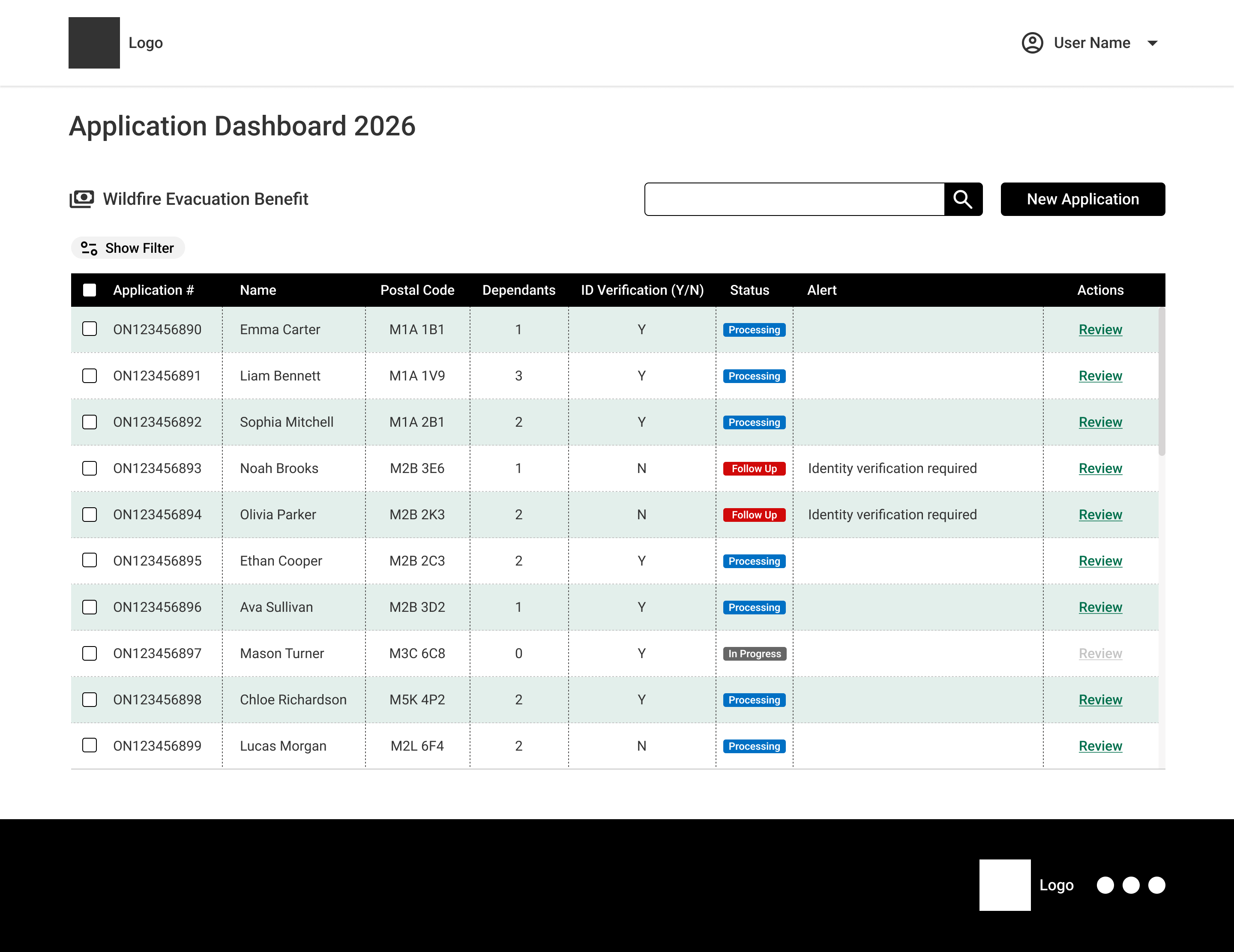The width and height of the screenshot is (1234, 952).
Task: Click the Show Filter button
Action: [128, 248]
